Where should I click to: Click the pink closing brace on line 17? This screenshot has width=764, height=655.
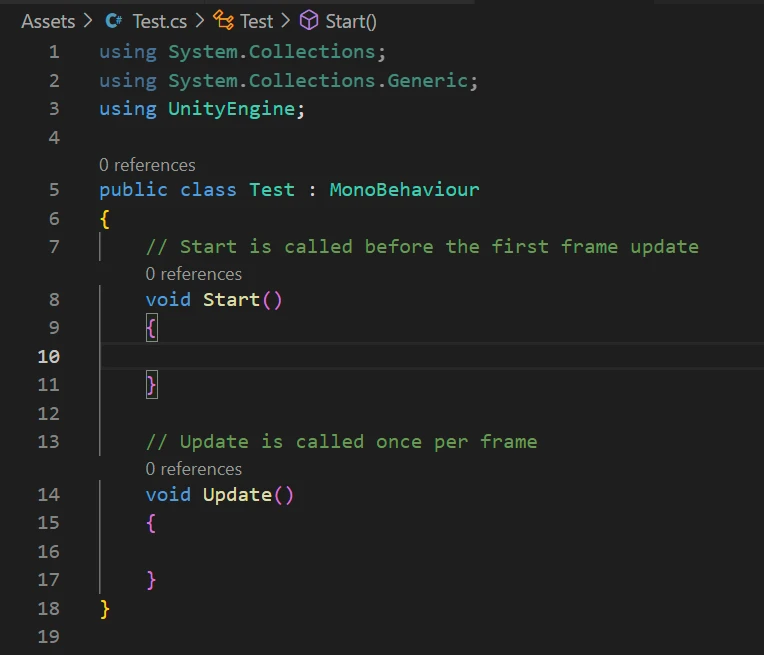pos(151,580)
